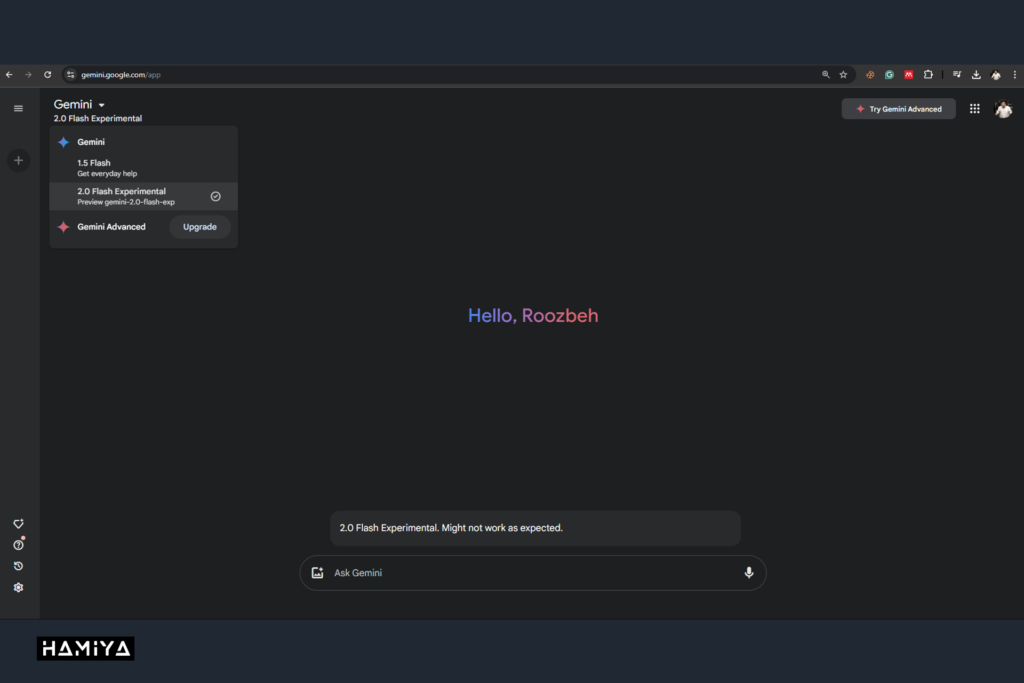
Task: Open browser downloads
Action: [976, 74]
